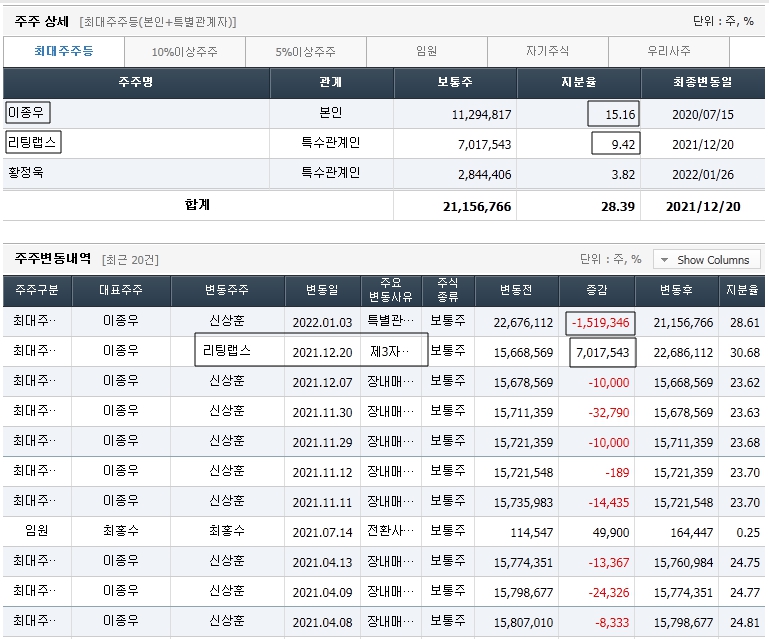
Task: Open the 임원 tab
Action: tap(427, 51)
